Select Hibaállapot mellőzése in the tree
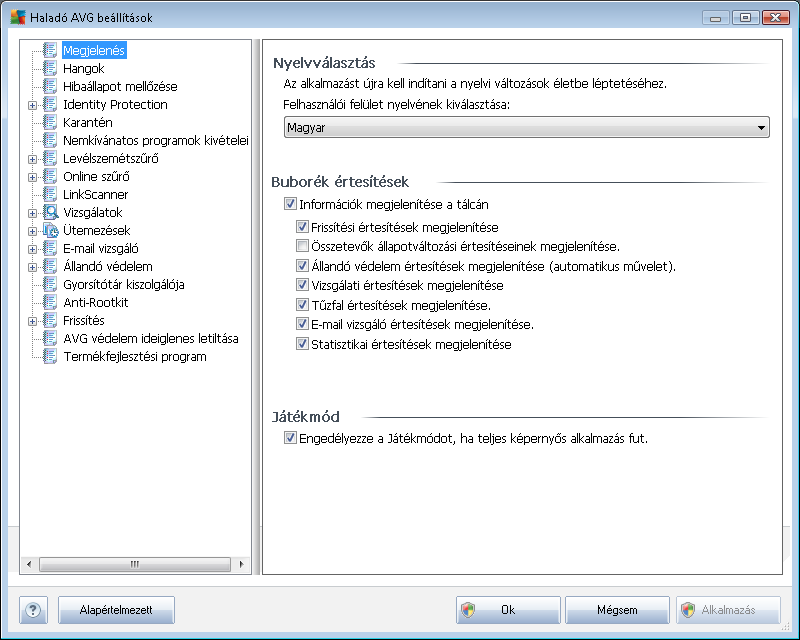Viewport: 800px width, 640px height. (x=120, y=86)
